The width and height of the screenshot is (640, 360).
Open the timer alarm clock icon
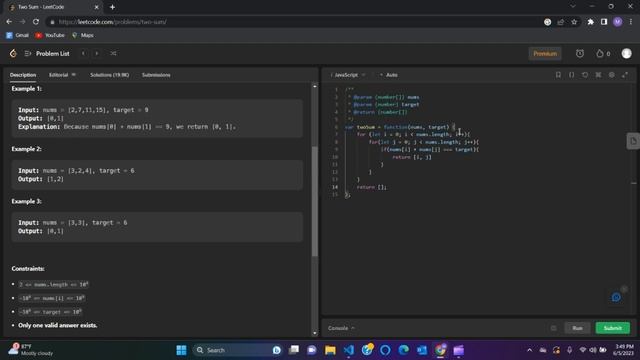[580, 53]
